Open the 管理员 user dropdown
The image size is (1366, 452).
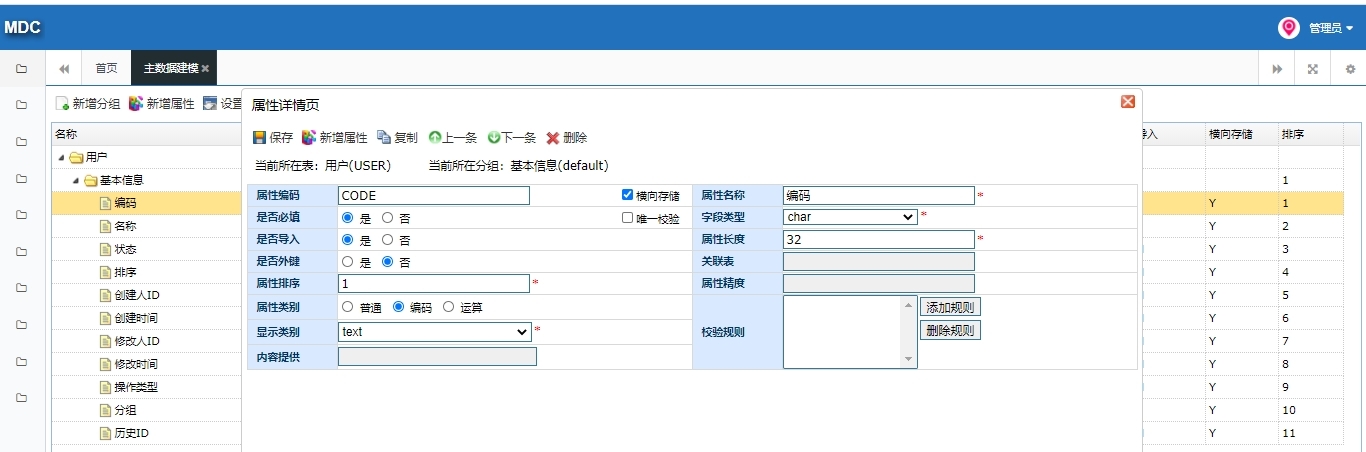click(x=1331, y=28)
